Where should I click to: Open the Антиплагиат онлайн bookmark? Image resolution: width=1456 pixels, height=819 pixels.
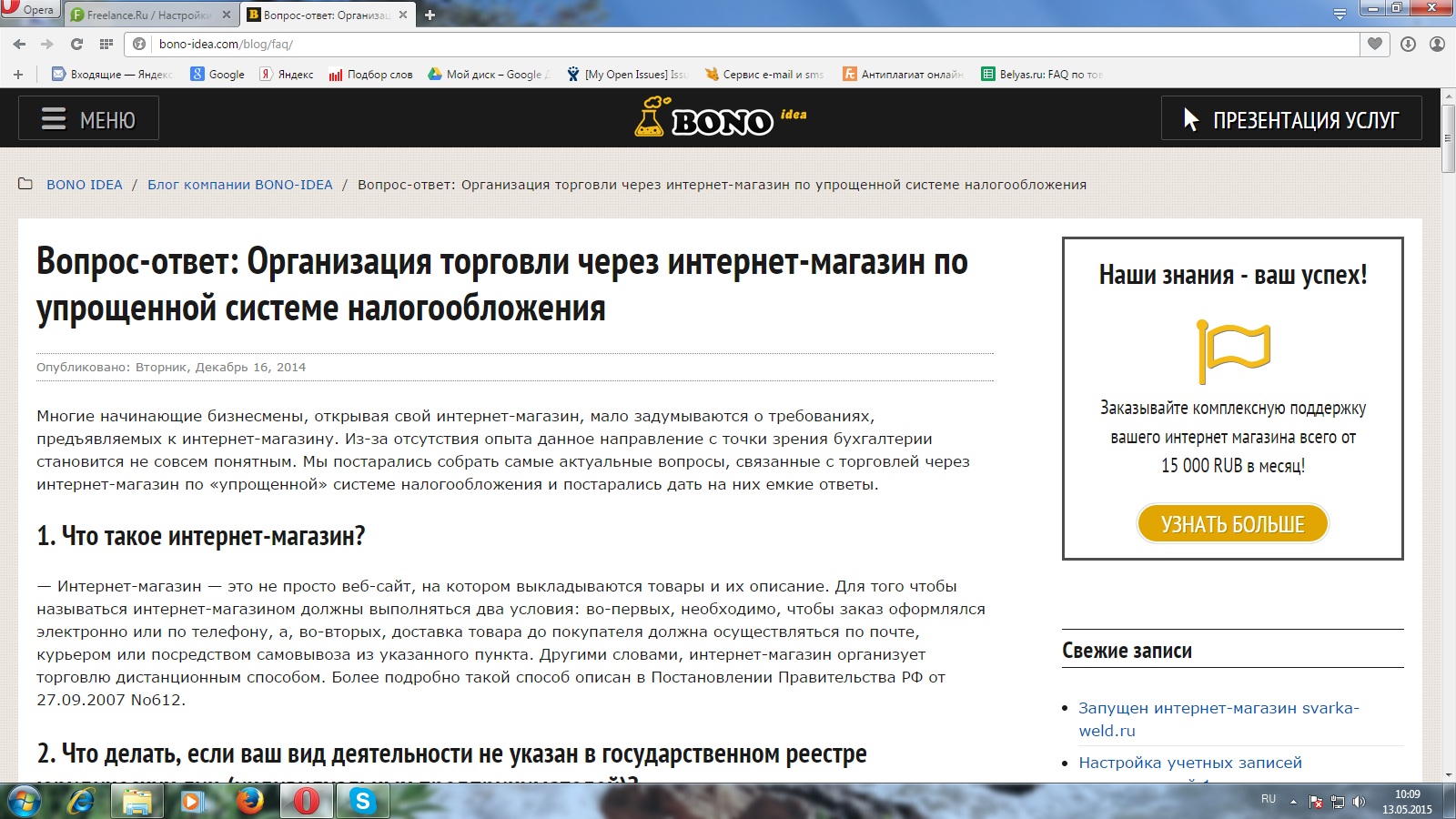(x=903, y=75)
